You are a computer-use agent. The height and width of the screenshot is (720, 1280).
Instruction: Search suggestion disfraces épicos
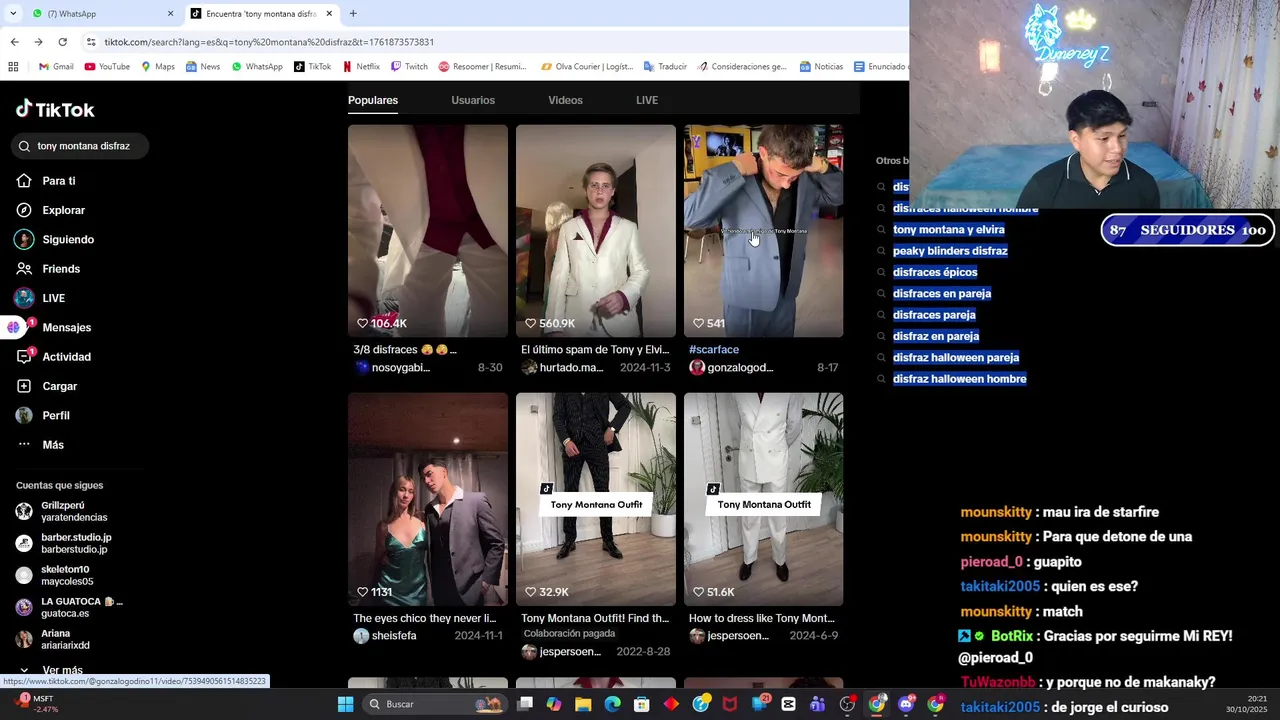[x=935, y=272]
